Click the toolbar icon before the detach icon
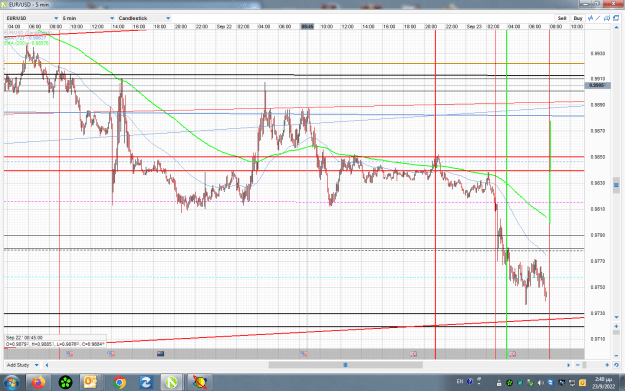 pyautogui.click(x=607, y=18)
